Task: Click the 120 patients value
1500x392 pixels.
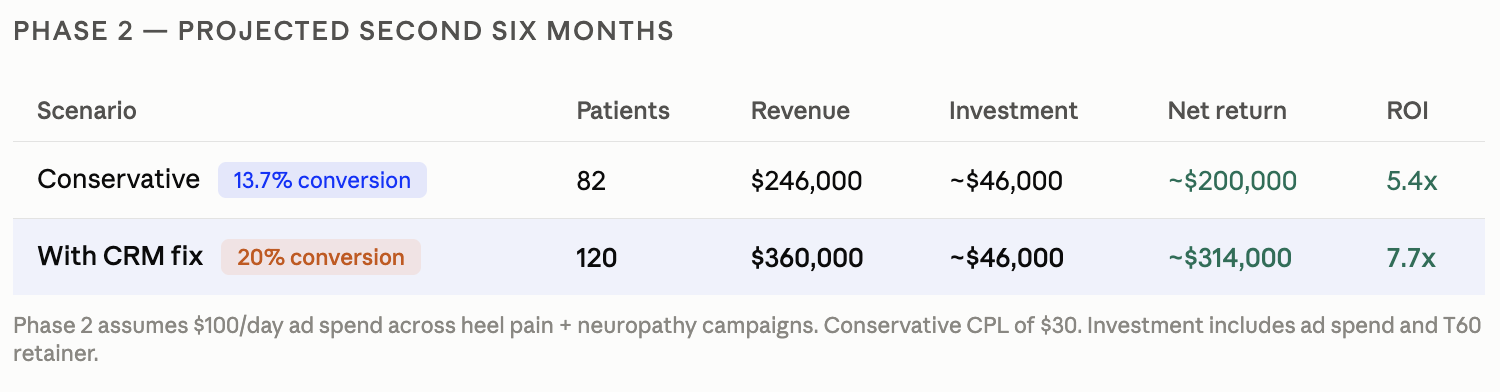Action: [596, 258]
